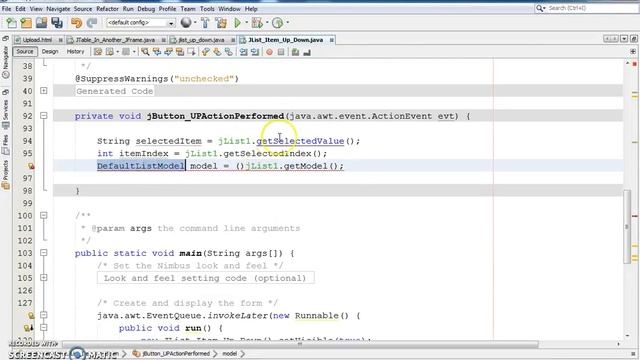
Task: Toggle highlight search in editor toolbar
Action: [180, 52]
